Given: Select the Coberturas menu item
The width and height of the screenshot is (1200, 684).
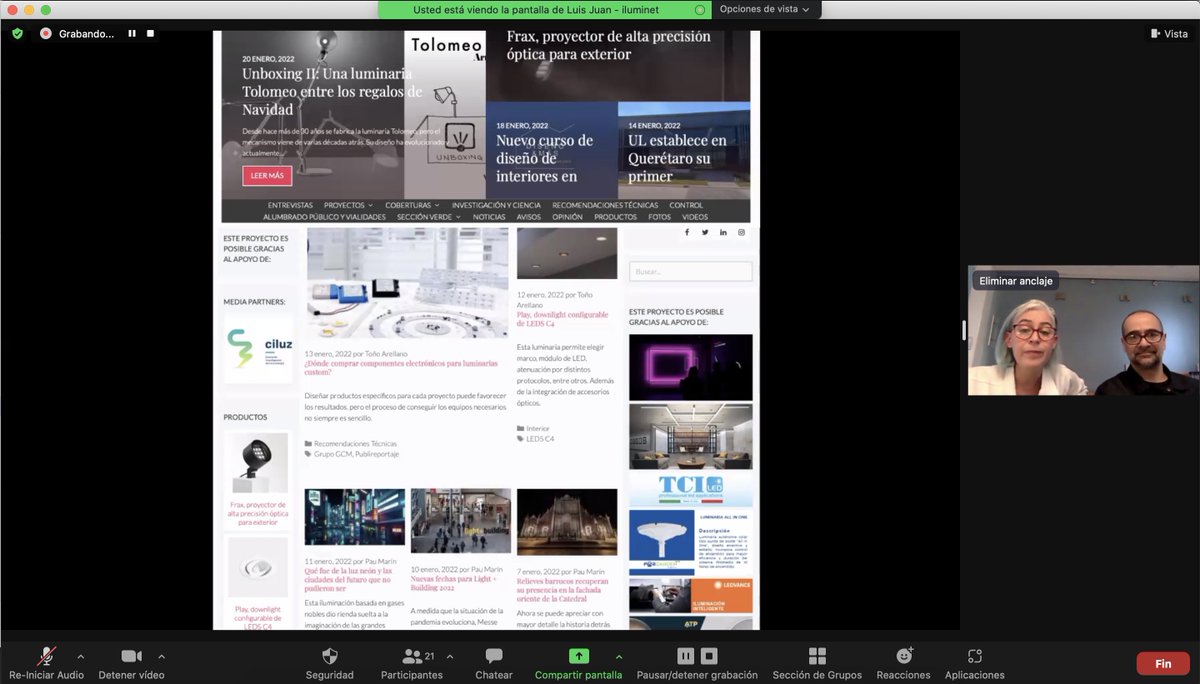Looking at the screenshot, I should pos(408,204).
